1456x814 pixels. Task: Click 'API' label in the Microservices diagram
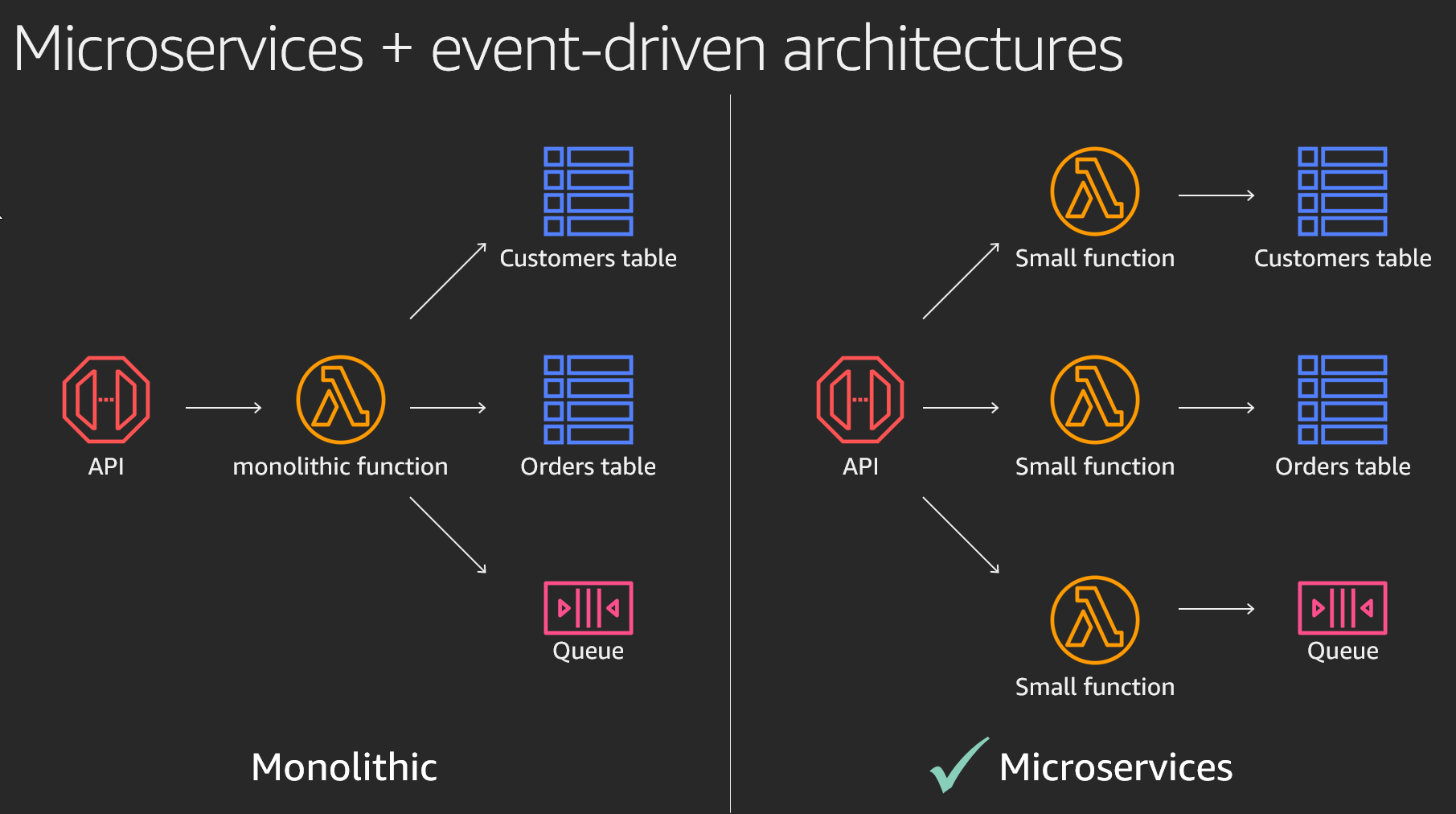pos(860,467)
